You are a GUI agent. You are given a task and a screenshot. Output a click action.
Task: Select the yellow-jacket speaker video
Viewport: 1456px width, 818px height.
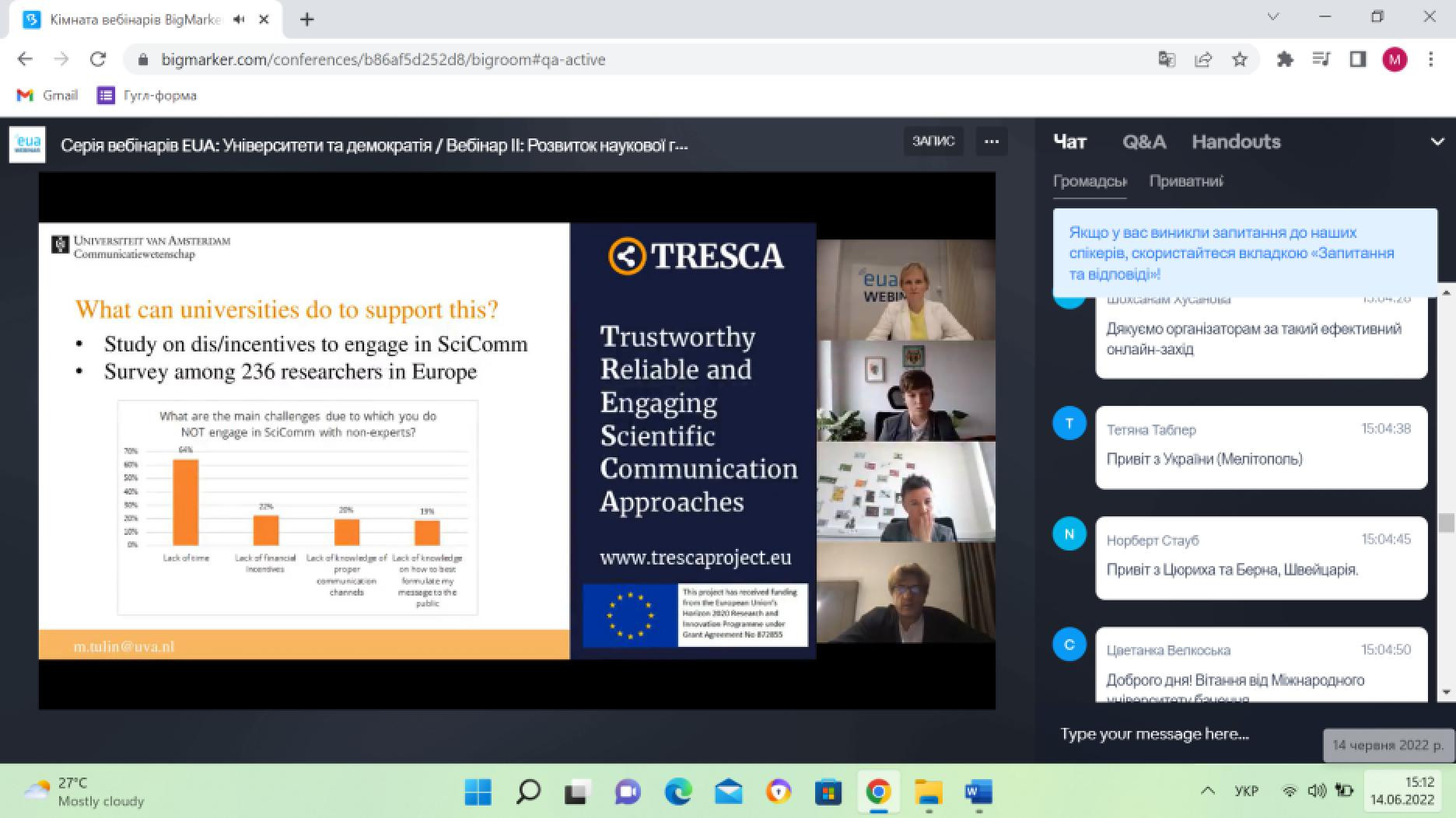[x=905, y=289]
